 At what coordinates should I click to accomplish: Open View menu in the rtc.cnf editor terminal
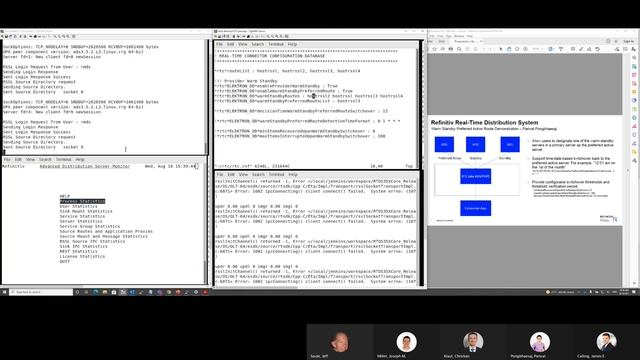[242, 44]
